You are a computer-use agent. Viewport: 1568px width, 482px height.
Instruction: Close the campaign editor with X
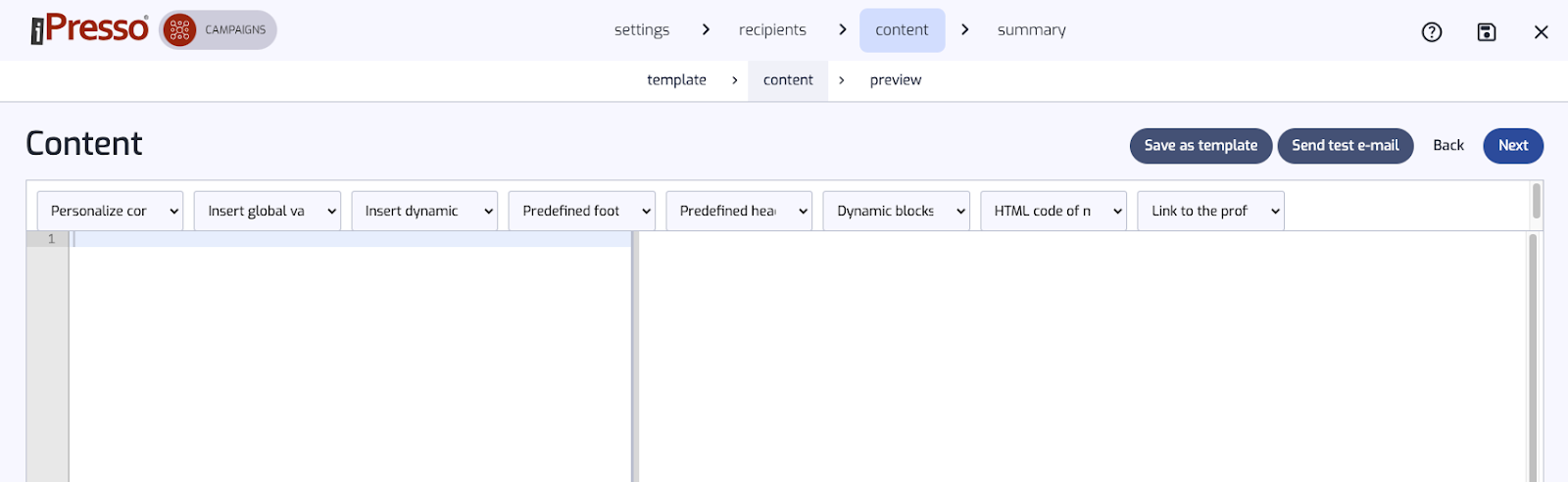(x=1542, y=32)
